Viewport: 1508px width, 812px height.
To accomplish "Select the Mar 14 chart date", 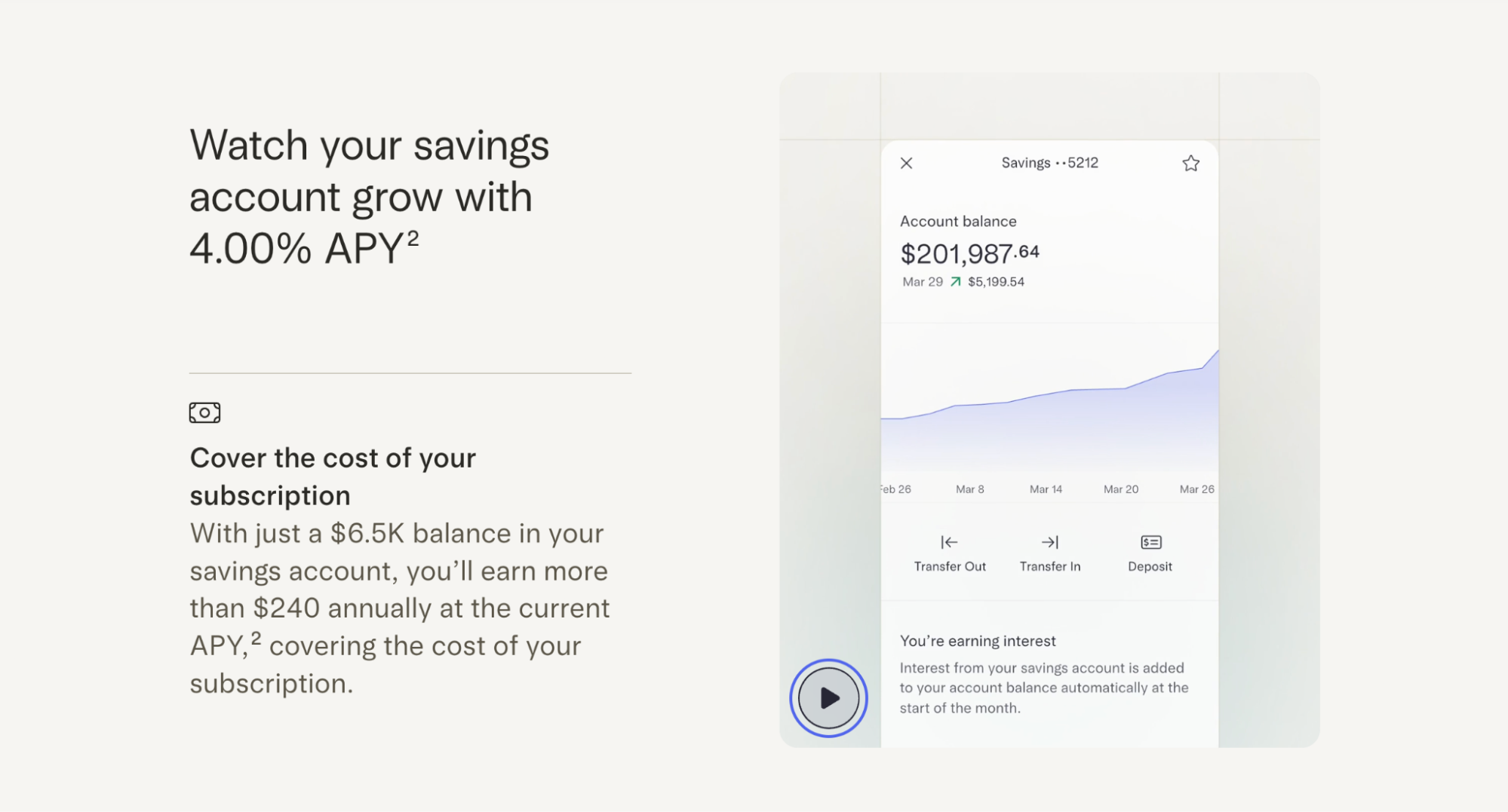I will click(x=1046, y=489).
